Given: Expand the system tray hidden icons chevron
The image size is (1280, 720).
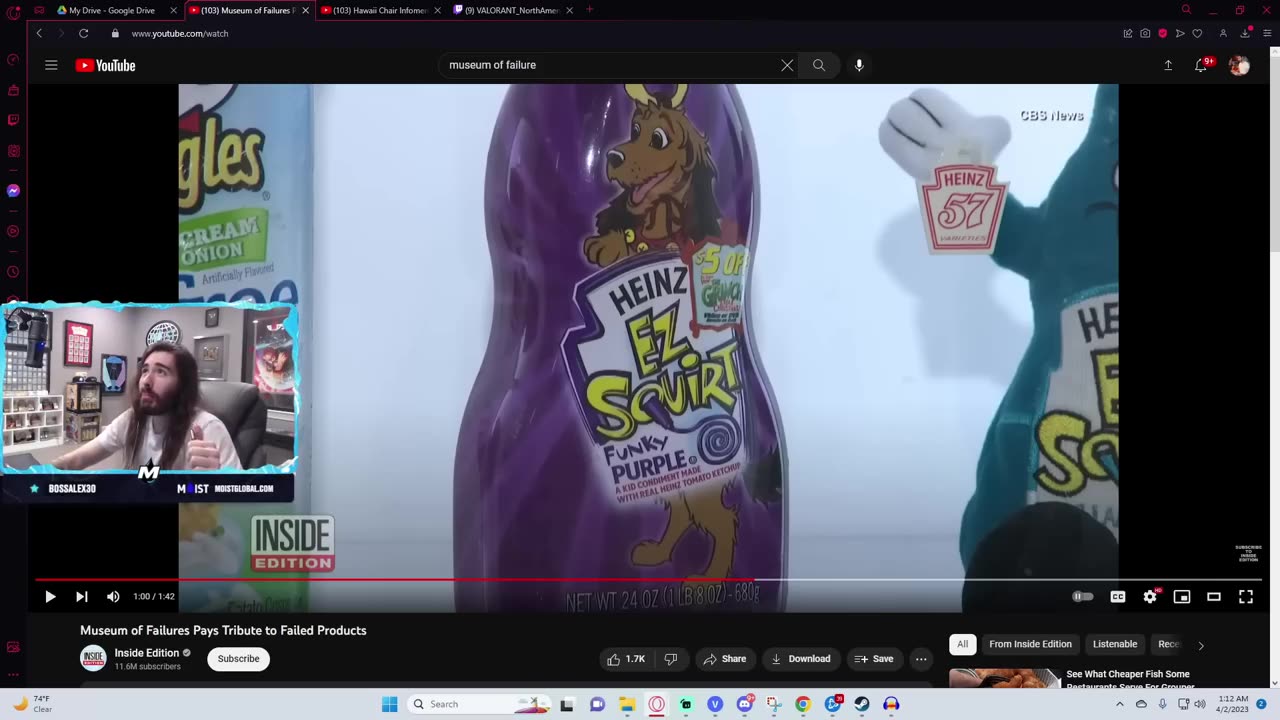Looking at the screenshot, I should click(x=1120, y=704).
